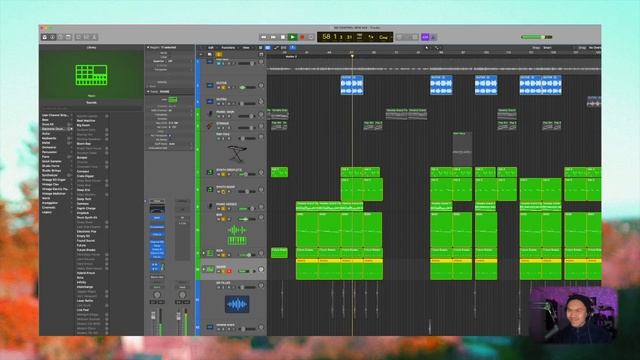This screenshot has width=640, height=360.
Task: Choose the Boom Bap patch
Action: (x=84, y=144)
